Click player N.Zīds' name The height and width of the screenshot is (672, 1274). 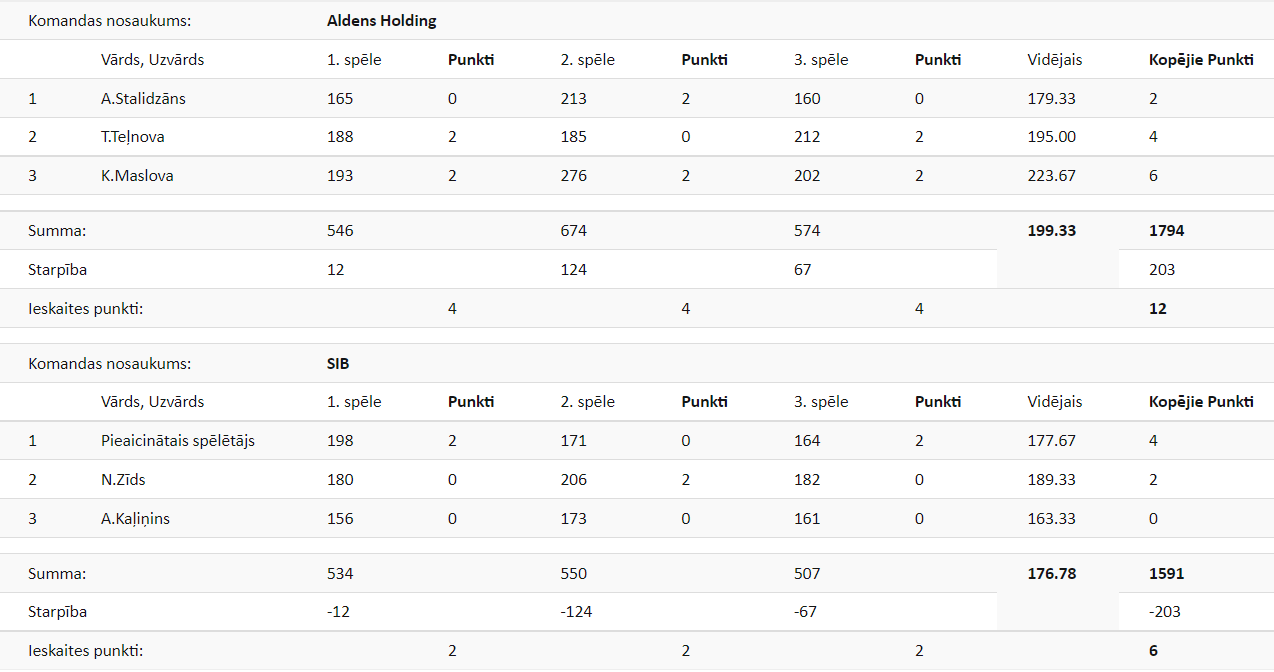click(x=123, y=480)
